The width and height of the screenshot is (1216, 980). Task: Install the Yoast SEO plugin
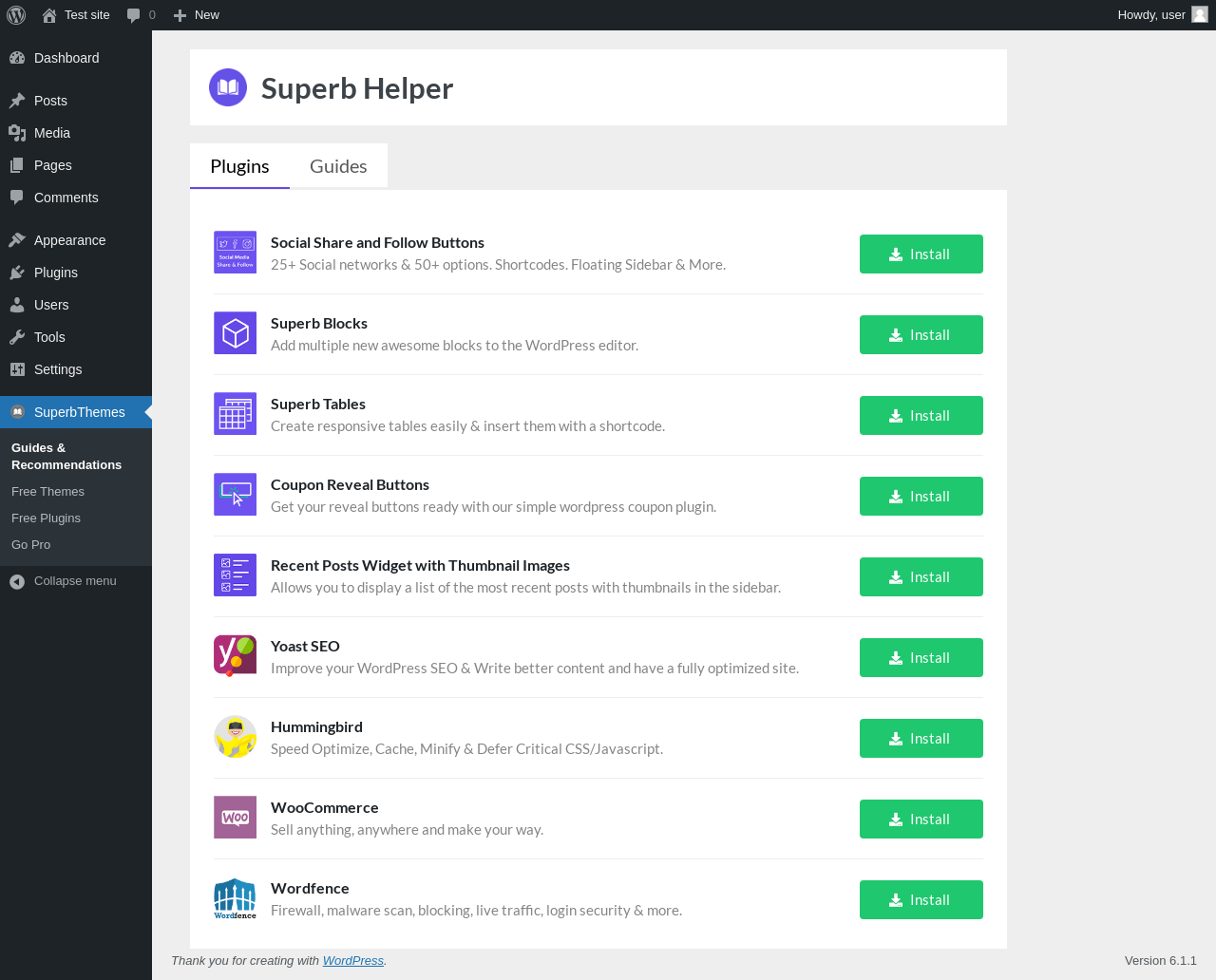click(921, 658)
